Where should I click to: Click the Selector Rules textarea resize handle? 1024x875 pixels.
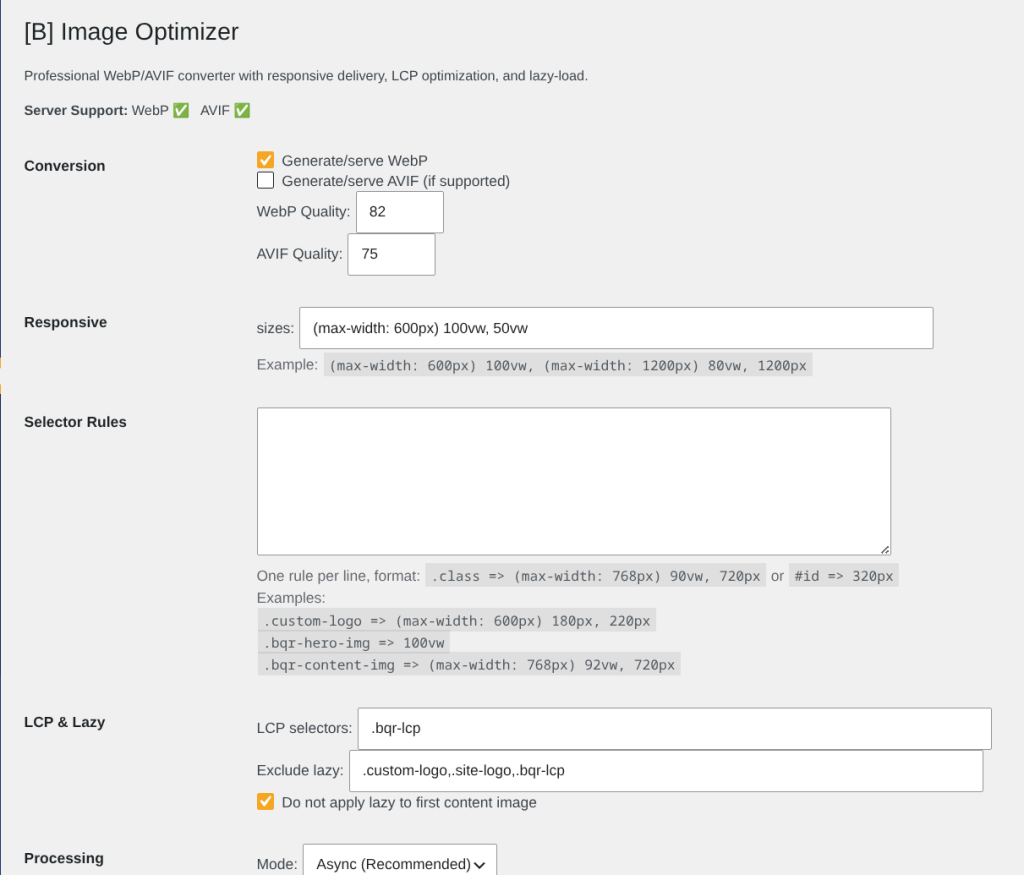click(x=885, y=550)
